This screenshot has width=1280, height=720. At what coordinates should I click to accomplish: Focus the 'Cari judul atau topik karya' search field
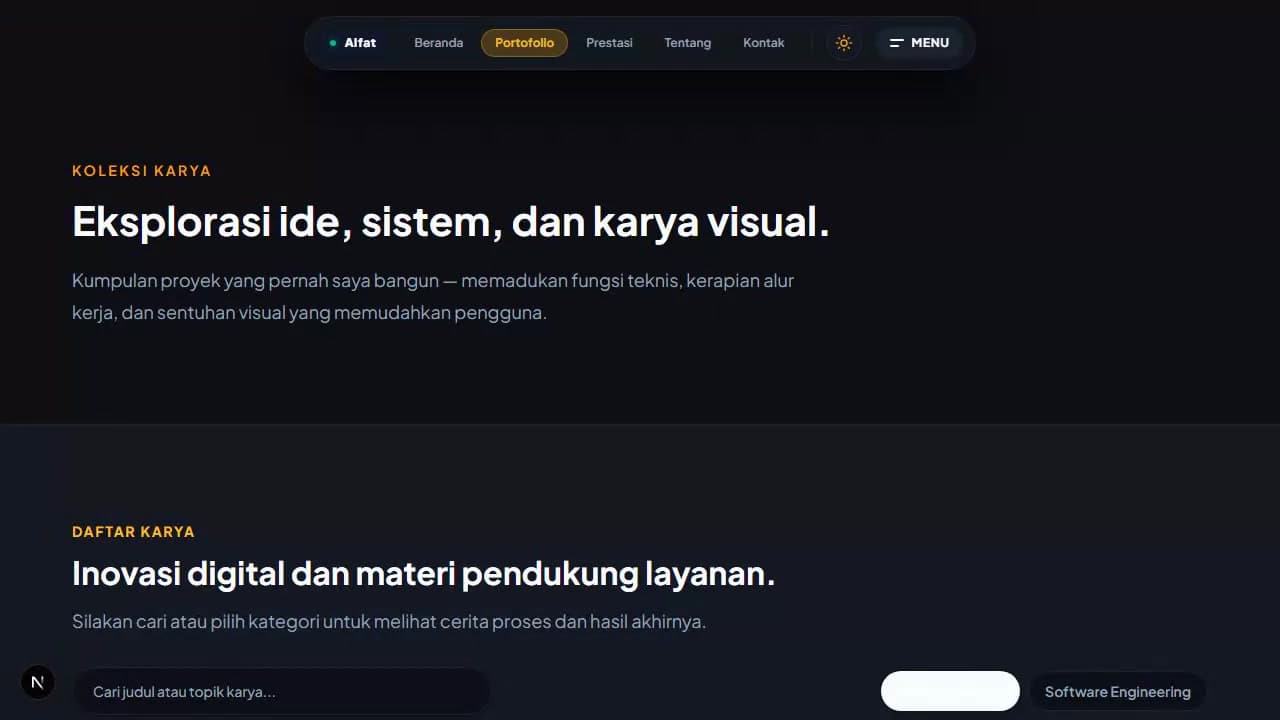282,692
